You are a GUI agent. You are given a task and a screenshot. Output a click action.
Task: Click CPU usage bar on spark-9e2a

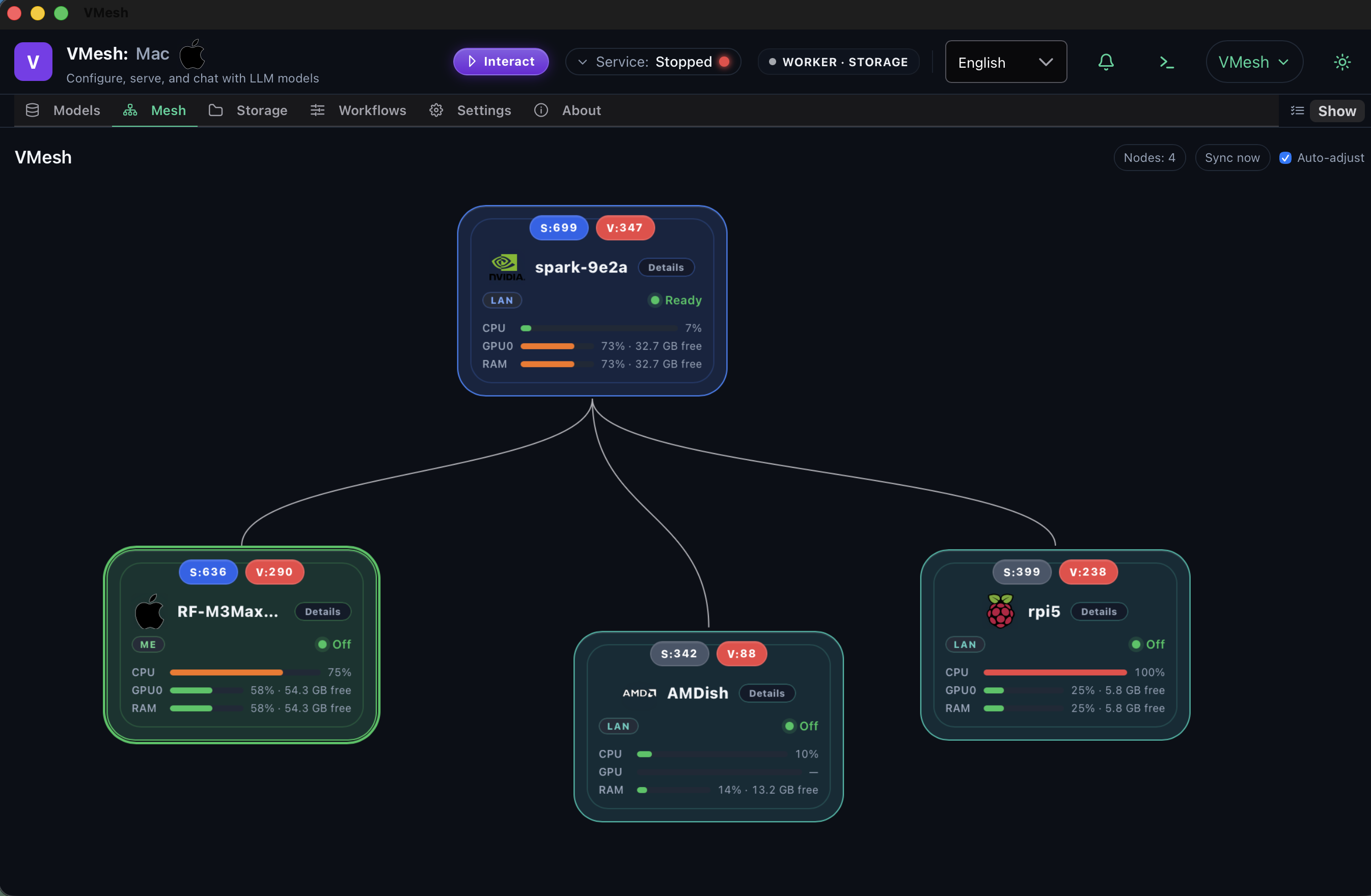point(599,329)
